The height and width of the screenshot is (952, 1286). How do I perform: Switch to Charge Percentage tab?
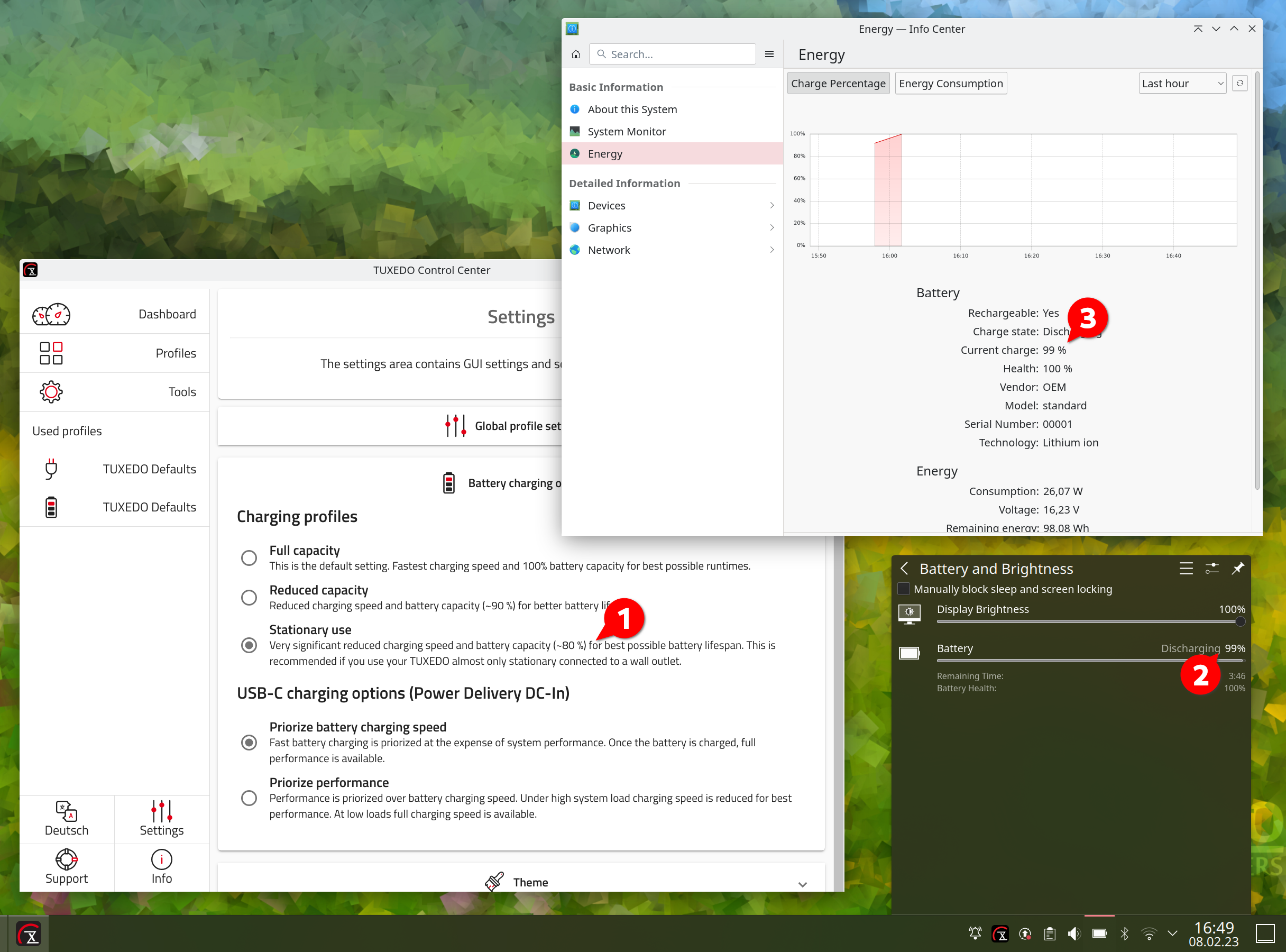pyautogui.click(x=838, y=83)
